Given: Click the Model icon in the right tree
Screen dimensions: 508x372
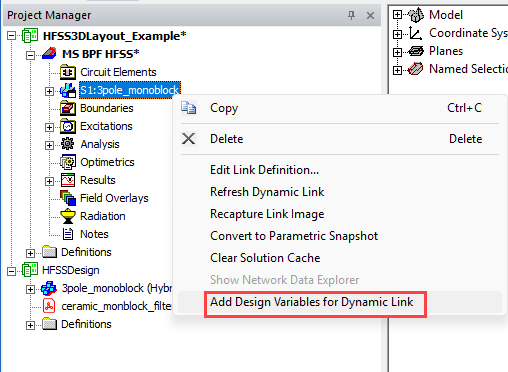Looking at the screenshot, I should click(415, 15).
